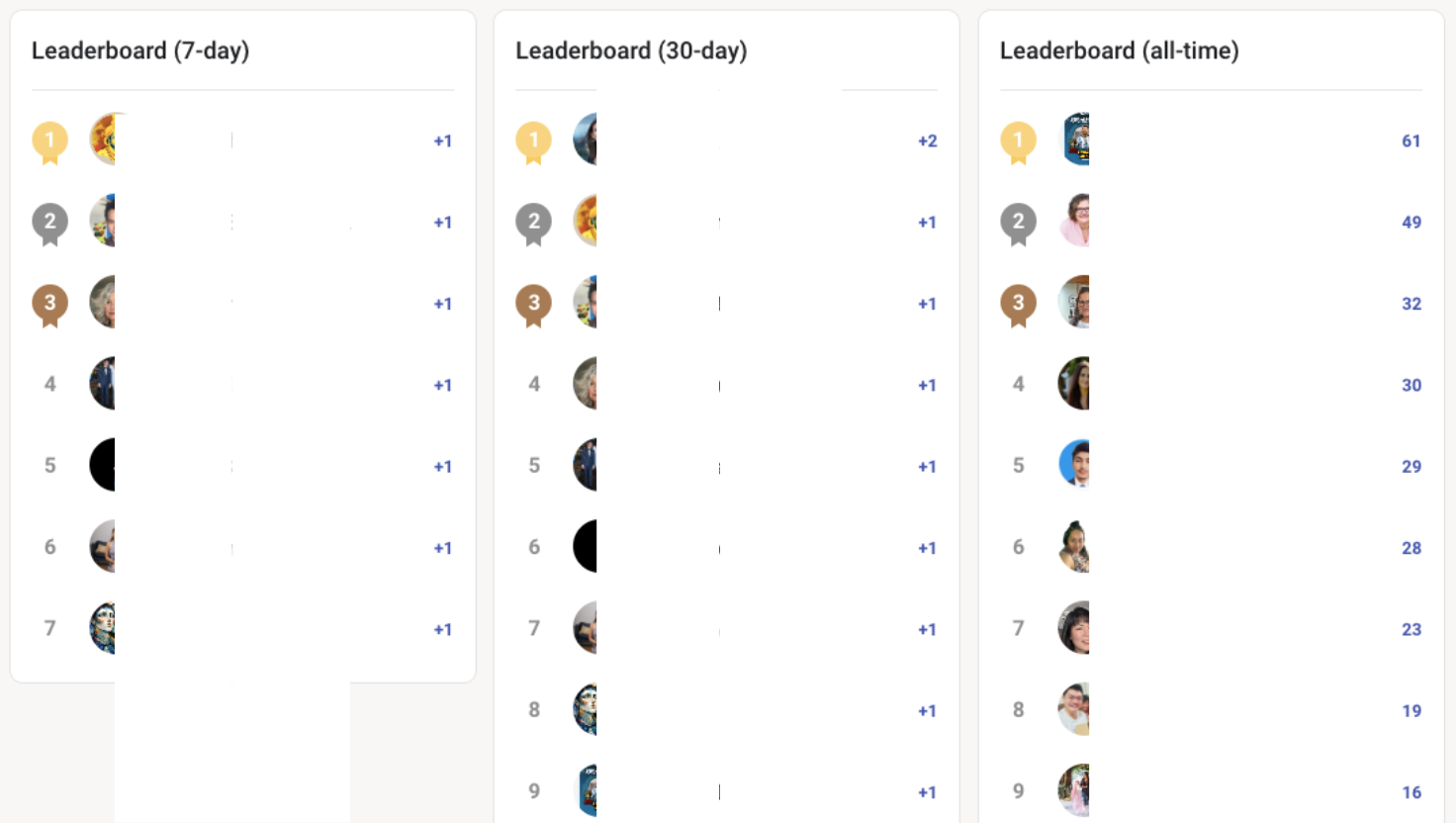Open the first-place avatar in all-time leaderboard
This screenshot has width=1456, height=823.
[x=1076, y=139]
